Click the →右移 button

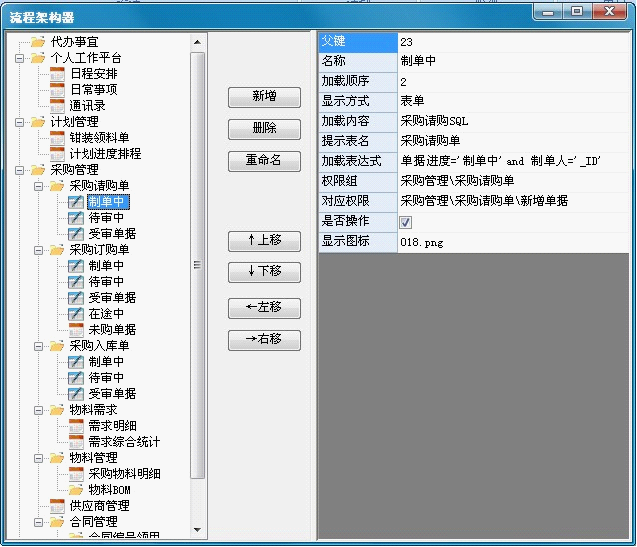264,340
